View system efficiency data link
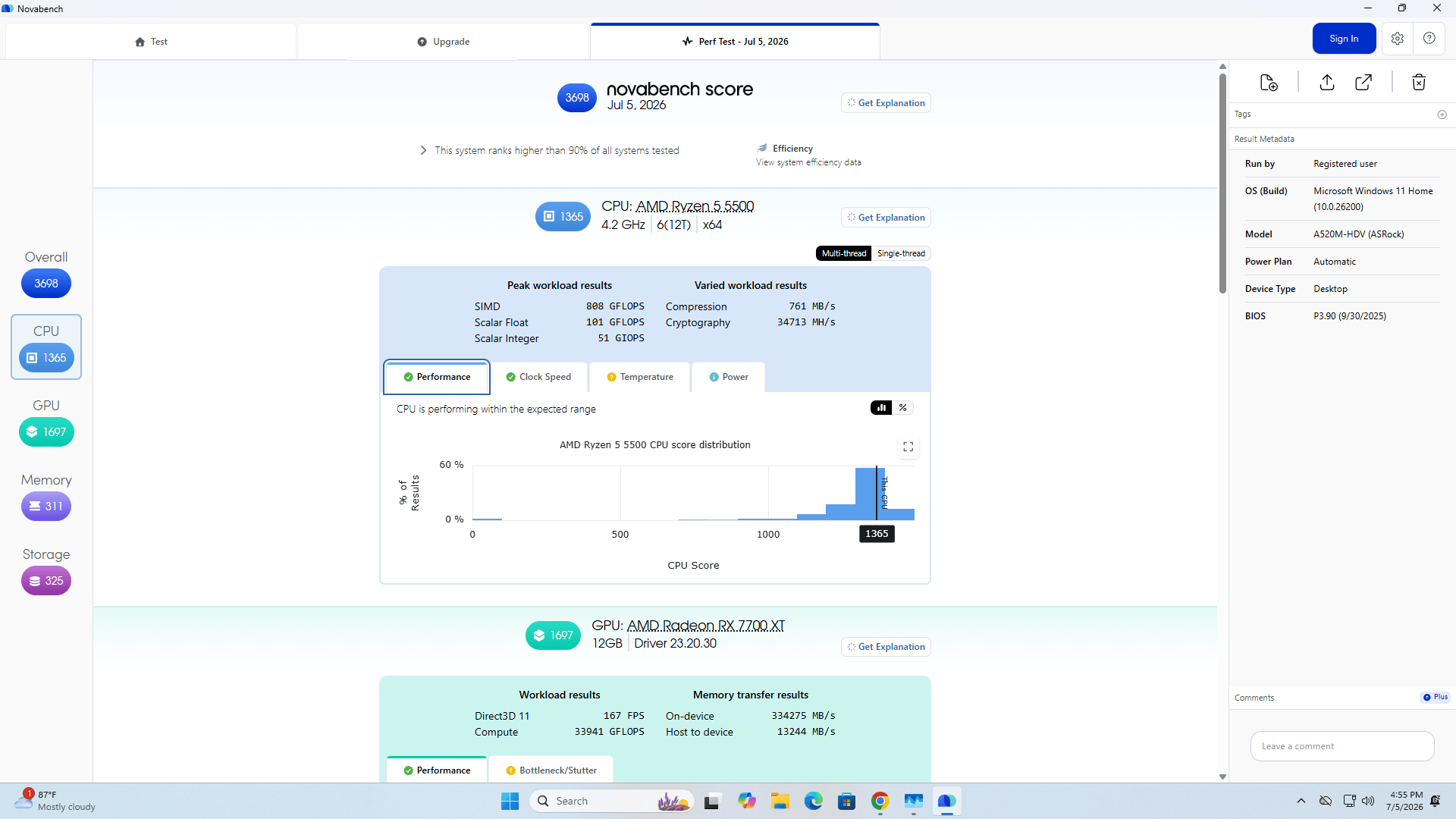This screenshot has width=1456, height=819. 808,162
